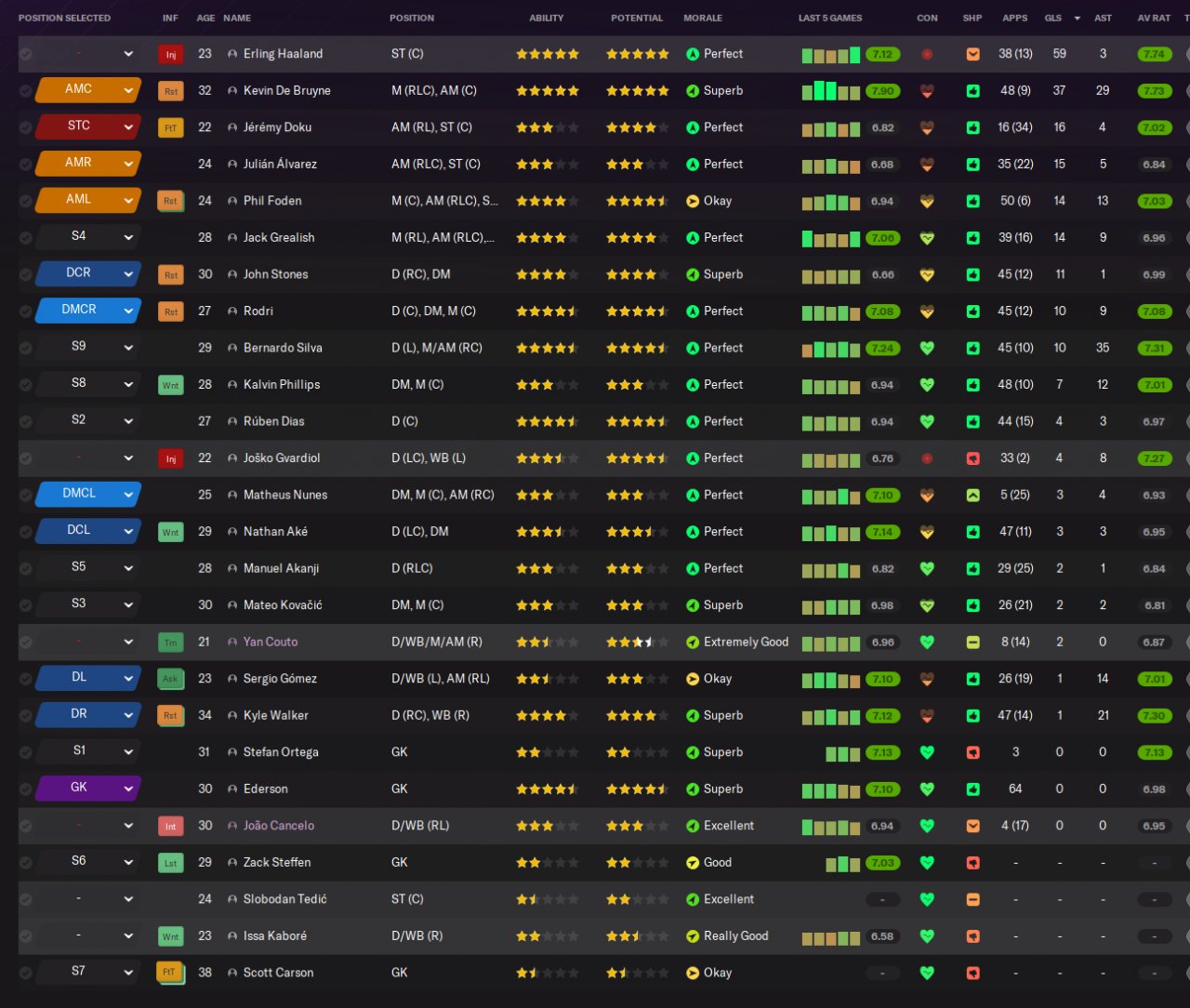Click the Rst icon on Kyle Walker's row
The image size is (1190, 1008).
(x=171, y=716)
